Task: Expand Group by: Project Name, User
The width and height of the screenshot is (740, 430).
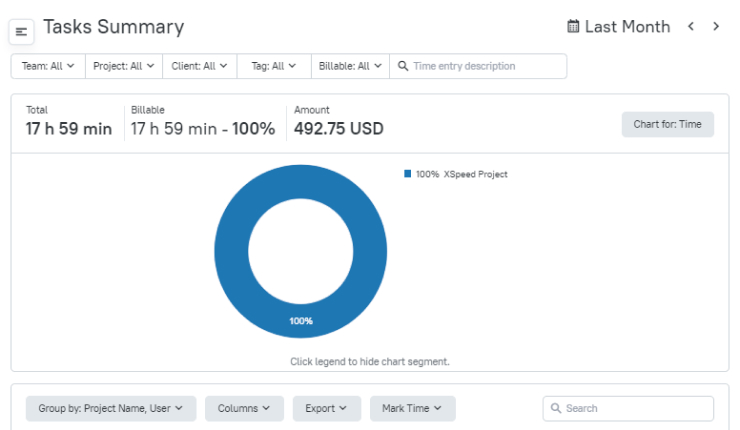Action: point(111,408)
